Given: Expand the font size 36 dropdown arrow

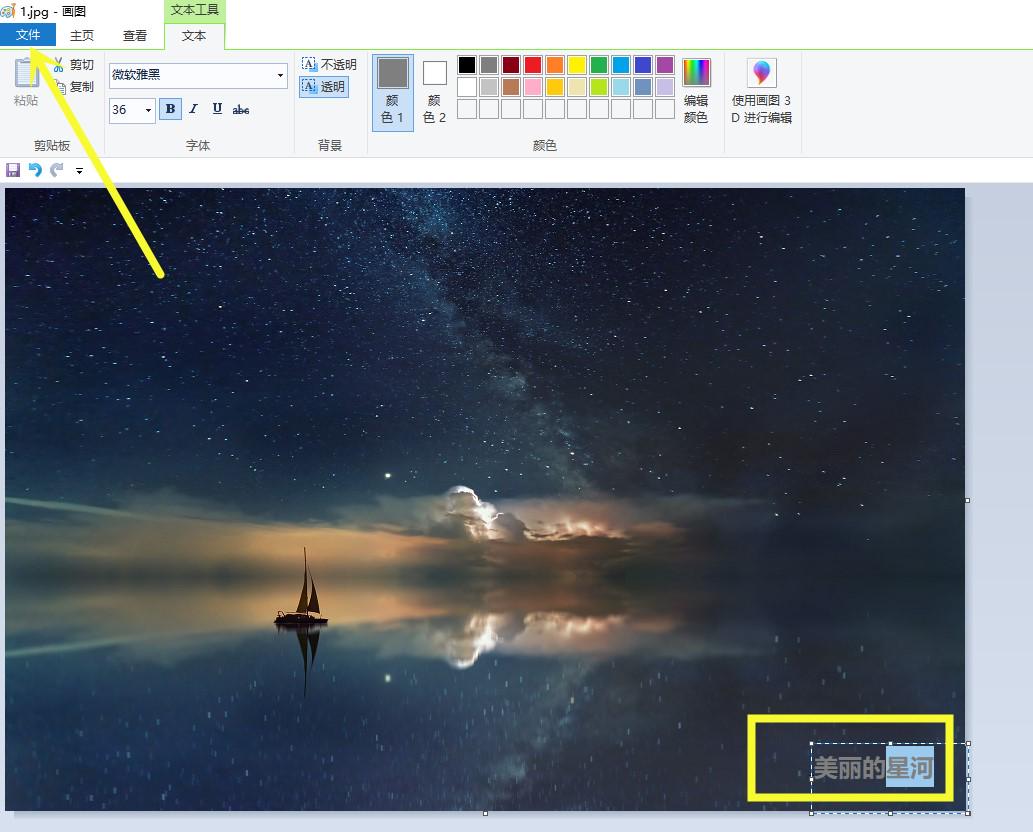Looking at the screenshot, I should point(148,110).
